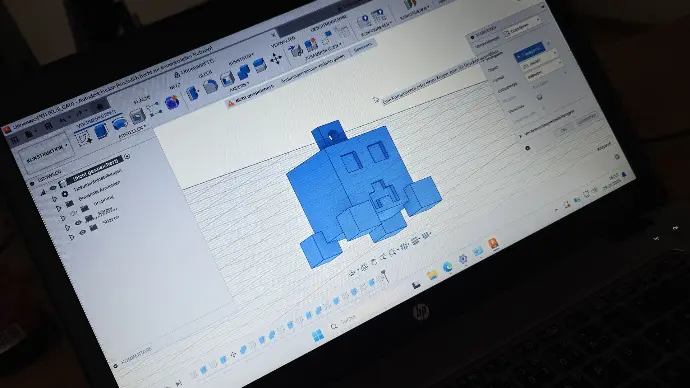Select the Move/Copy arrows tool
690x388 pixels.
(276, 59)
